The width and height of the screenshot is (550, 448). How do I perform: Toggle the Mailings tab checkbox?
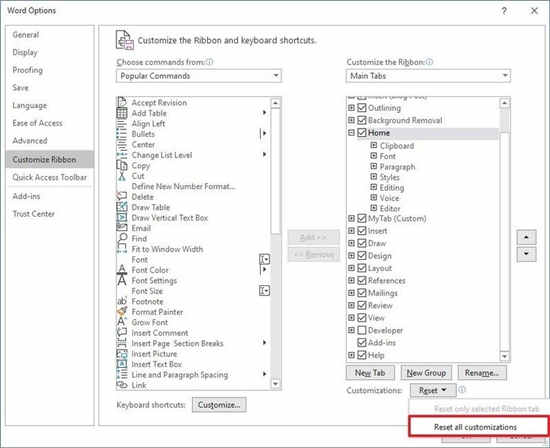(x=362, y=293)
